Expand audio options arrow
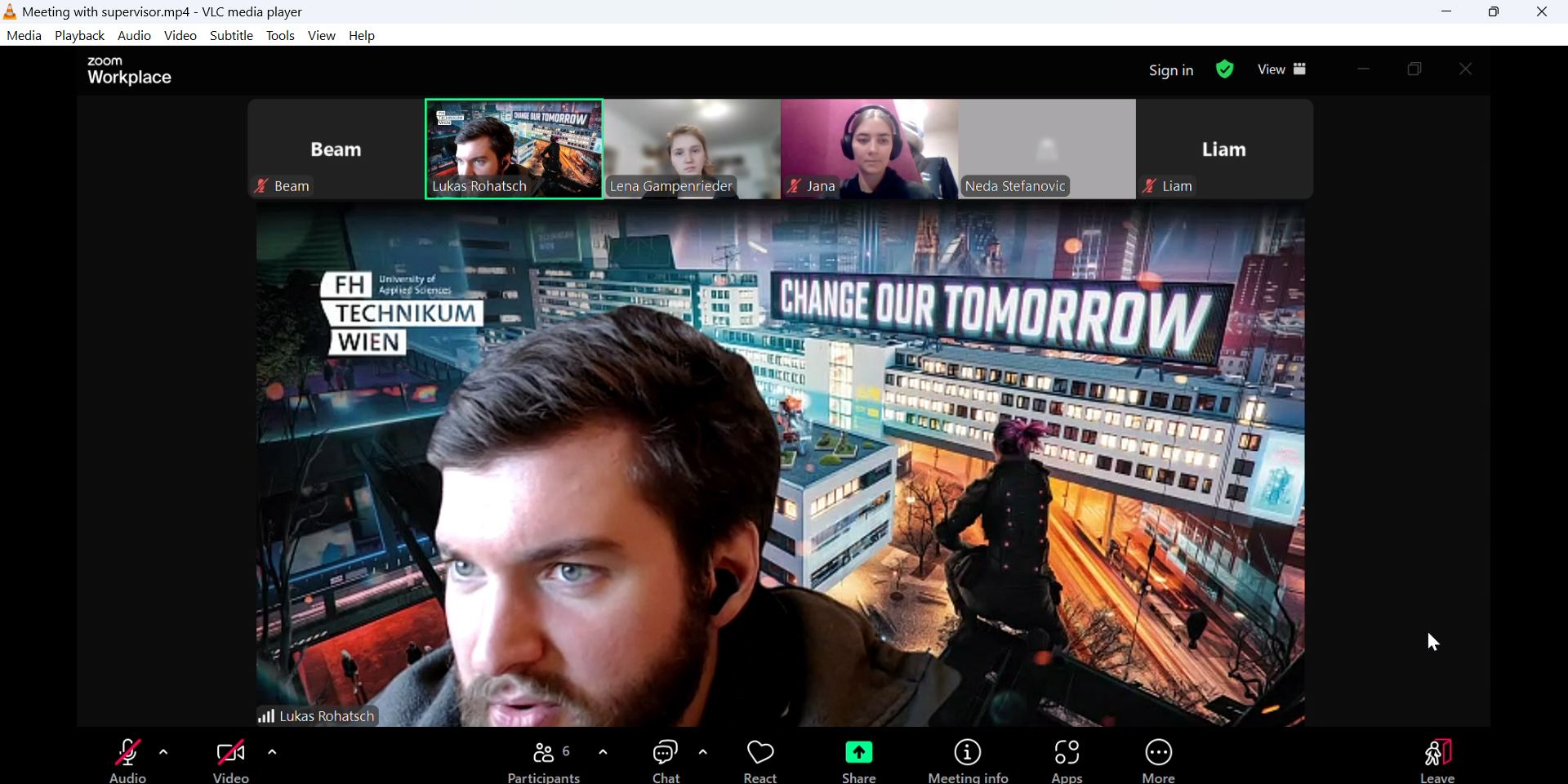This screenshot has width=1568, height=784. pyautogui.click(x=164, y=752)
